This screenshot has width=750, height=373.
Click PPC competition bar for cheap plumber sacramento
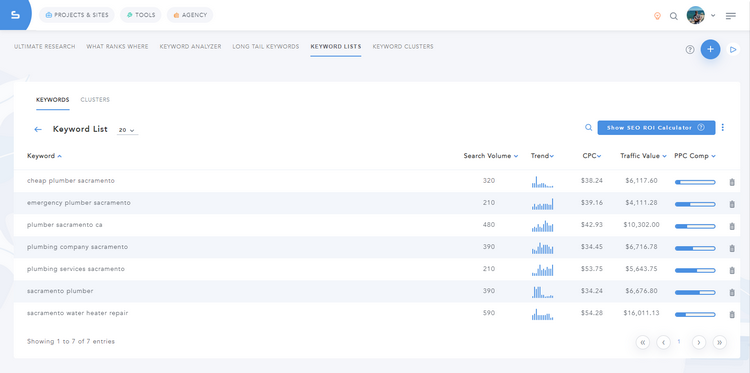695,182
